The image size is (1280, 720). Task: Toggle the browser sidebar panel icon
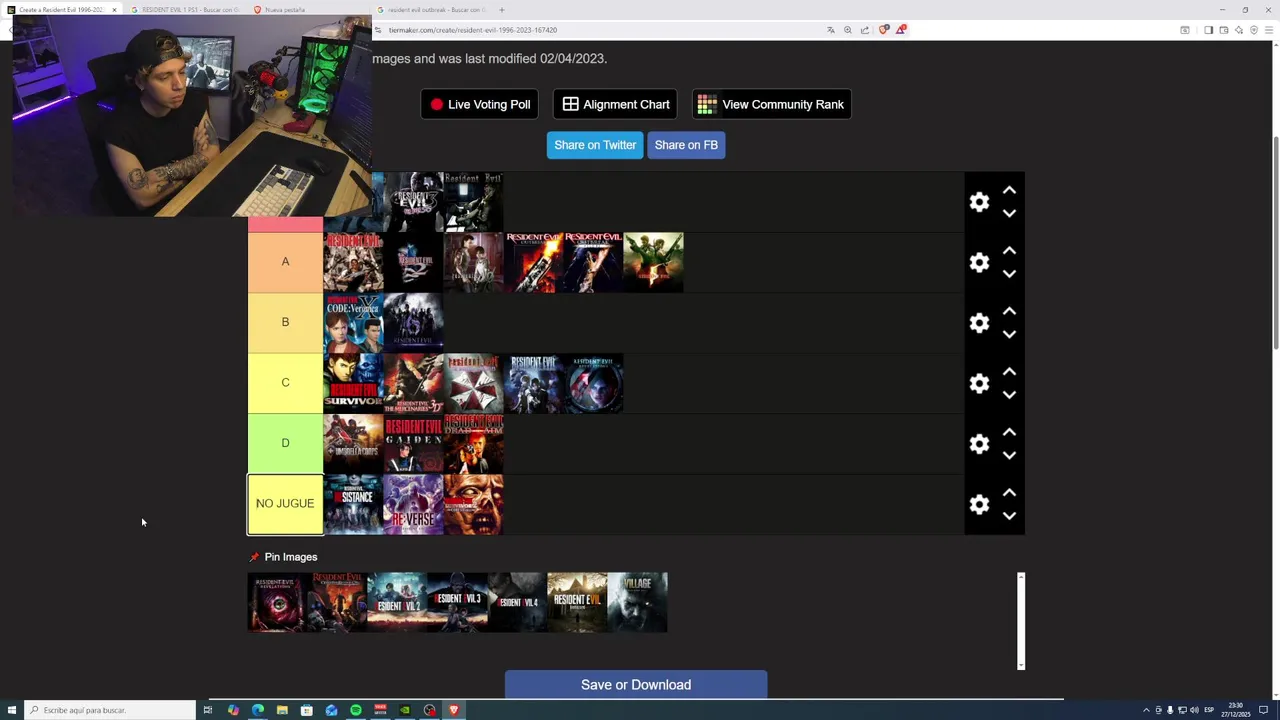tap(1208, 30)
